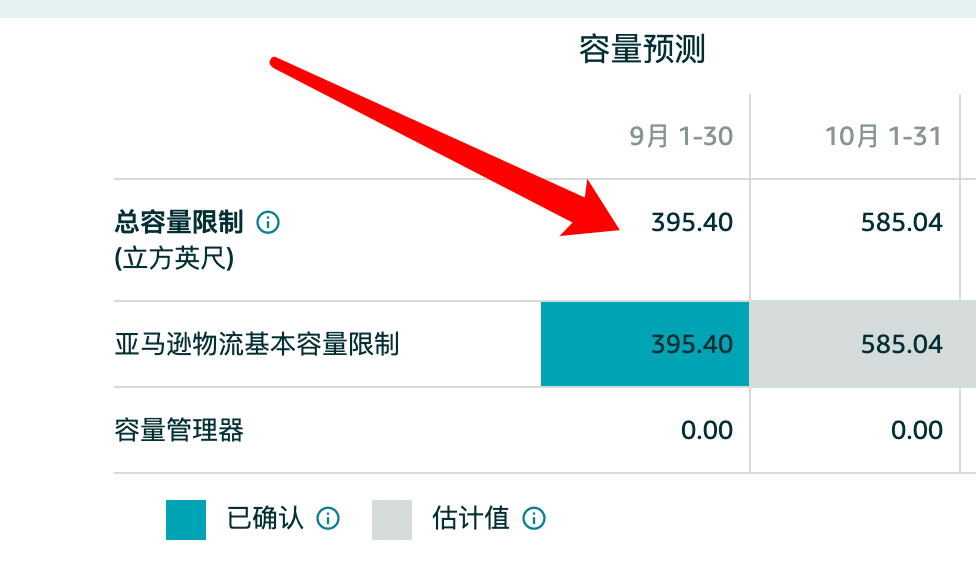Open the info icon next to 估计值
Viewport: 976px width, 574px height.
(x=533, y=518)
